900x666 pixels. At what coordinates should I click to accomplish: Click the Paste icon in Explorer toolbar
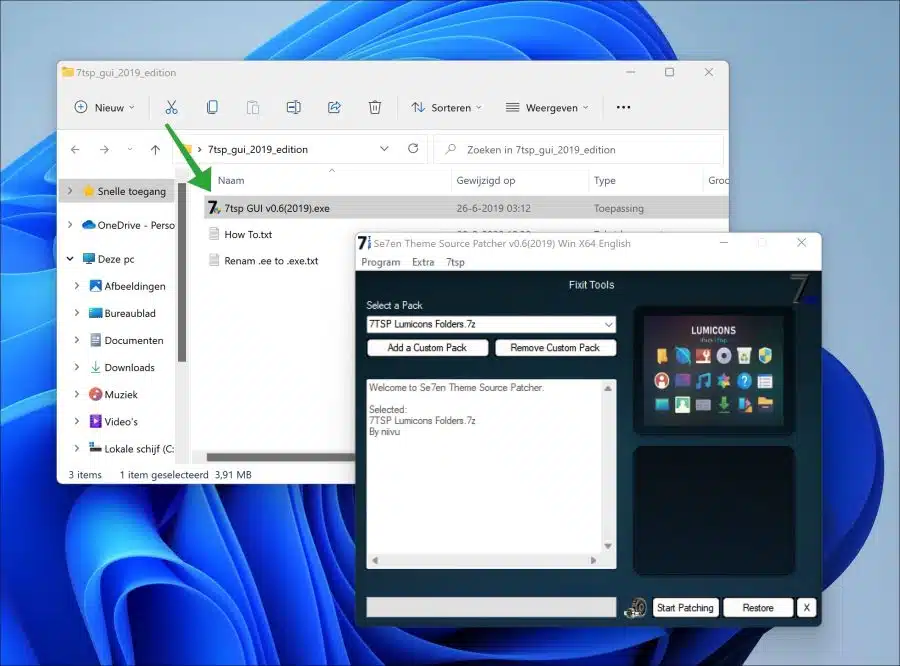coord(253,107)
